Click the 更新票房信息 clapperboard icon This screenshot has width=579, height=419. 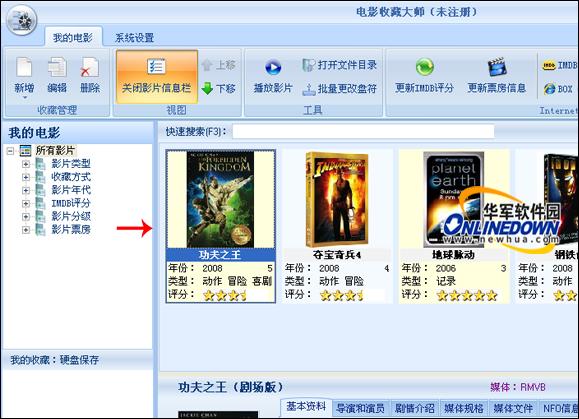pyautogui.click(x=497, y=67)
